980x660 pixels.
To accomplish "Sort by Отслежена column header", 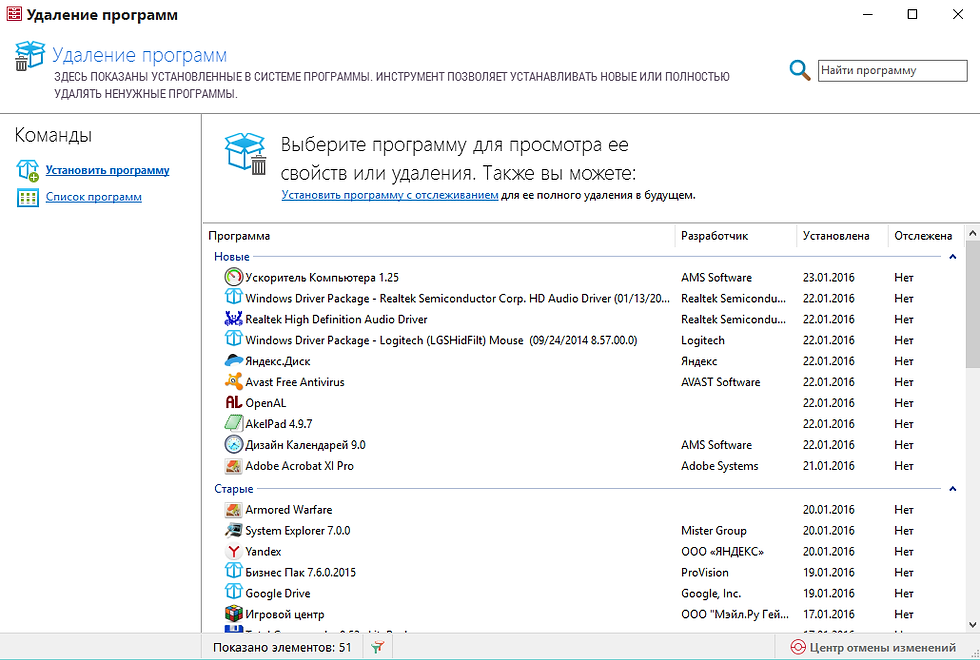I will [926, 236].
